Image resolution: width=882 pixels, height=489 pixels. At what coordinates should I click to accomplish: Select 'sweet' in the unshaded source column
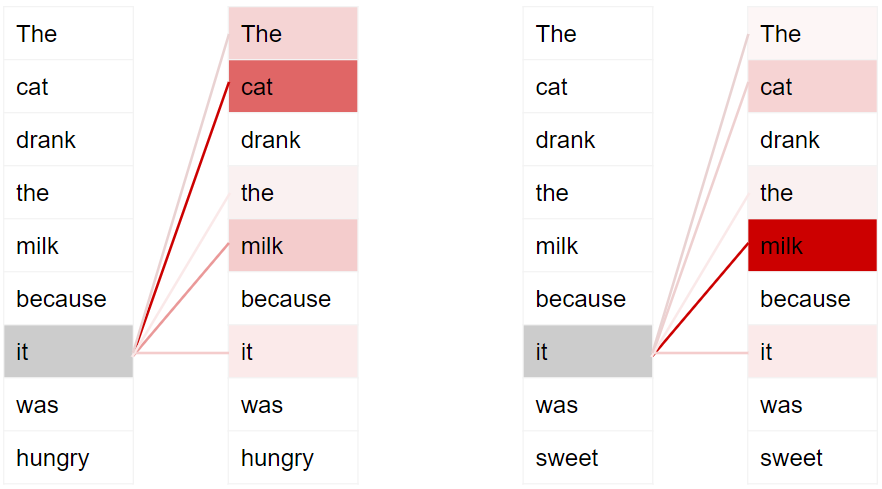pyautogui.click(x=587, y=458)
